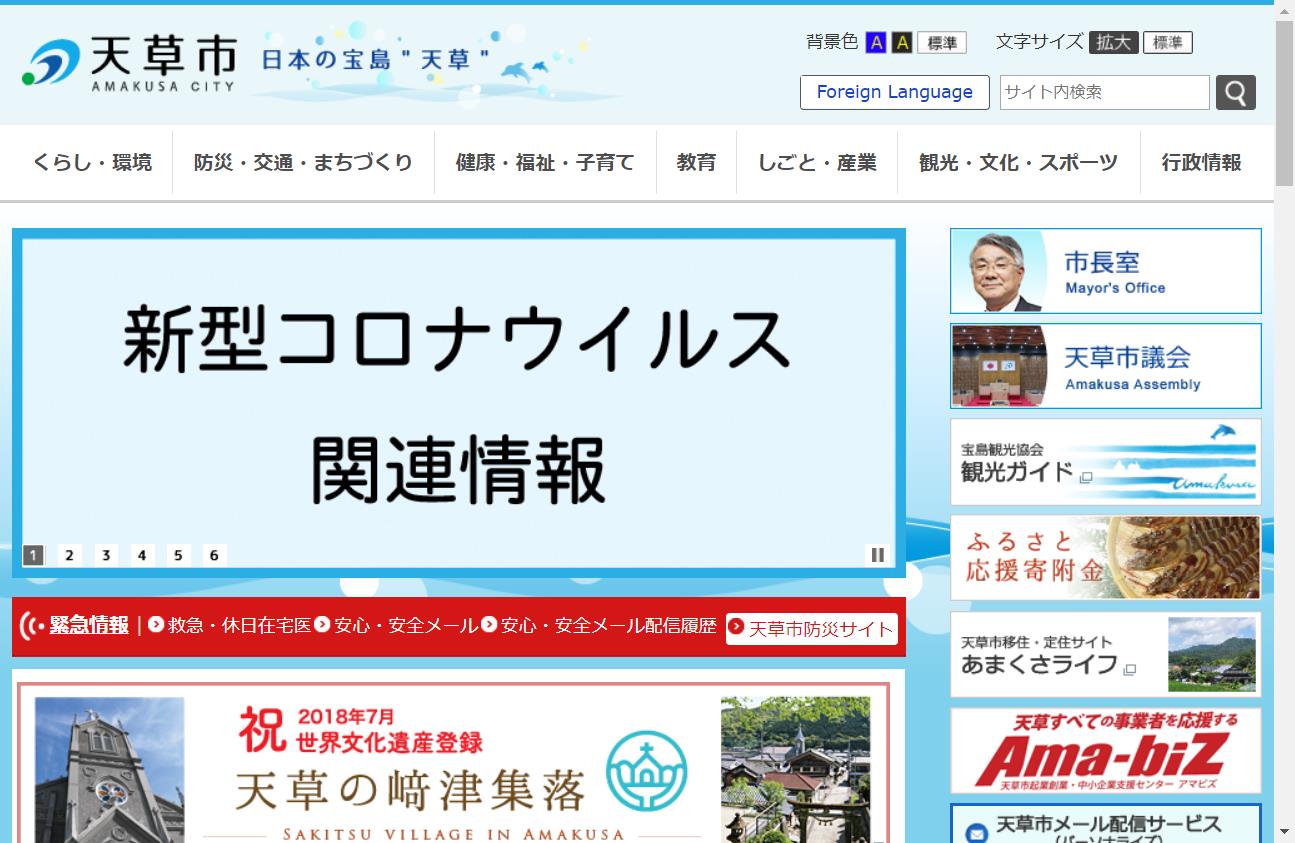Select the 教育 menu item
This screenshot has width=1295, height=843.
696,161
